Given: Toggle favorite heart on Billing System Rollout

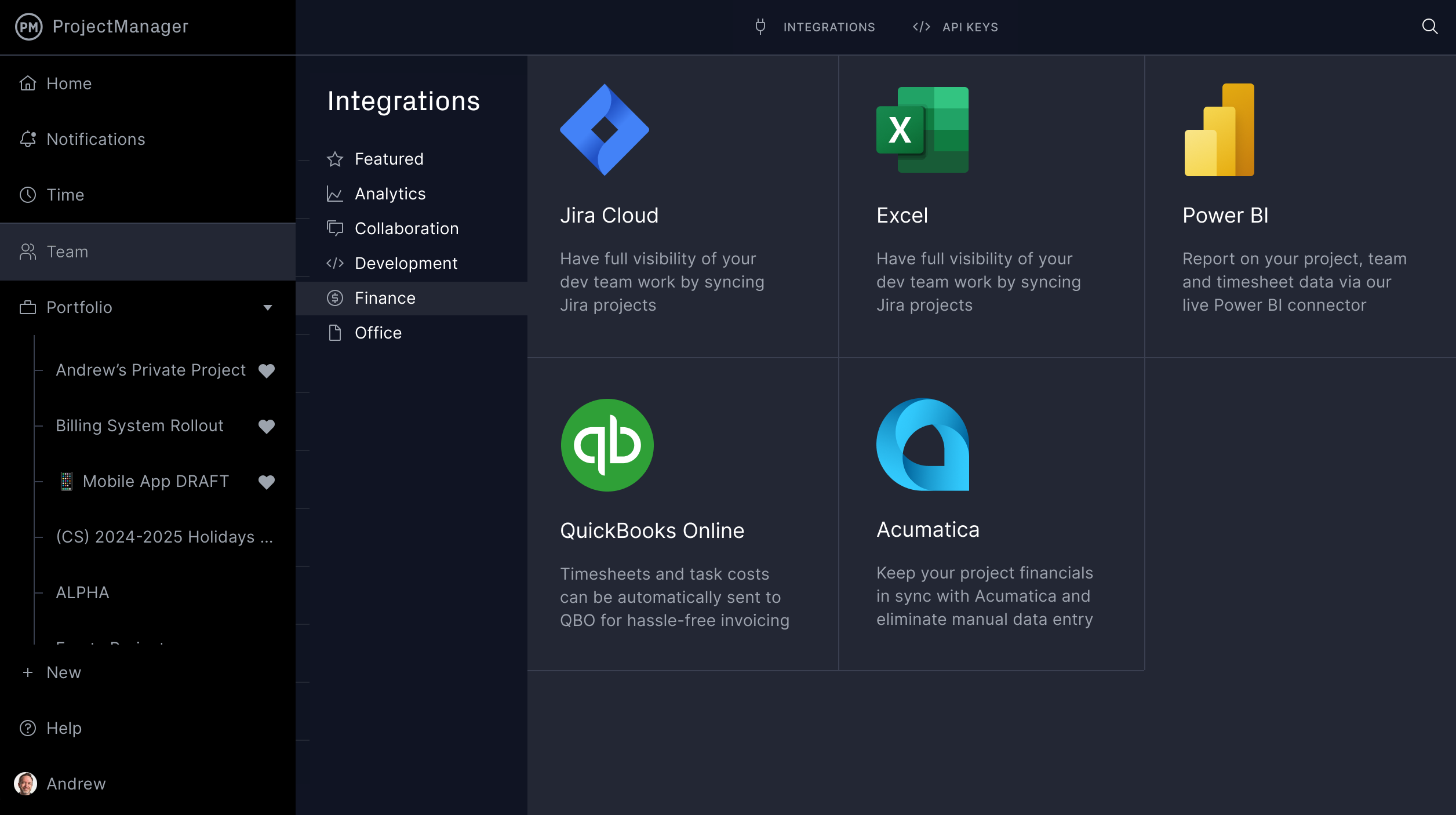Looking at the screenshot, I should (x=267, y=426).
